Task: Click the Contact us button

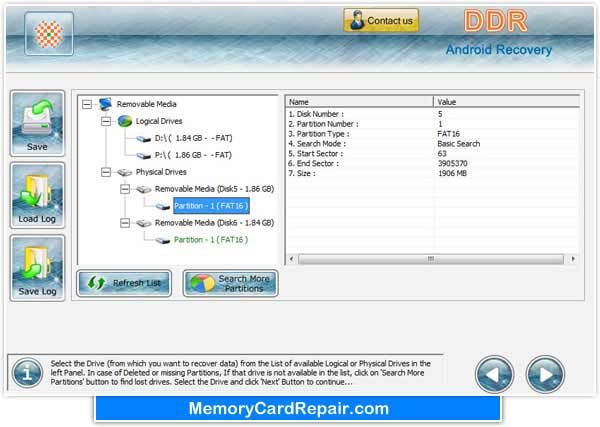Action: coord(381,20)
